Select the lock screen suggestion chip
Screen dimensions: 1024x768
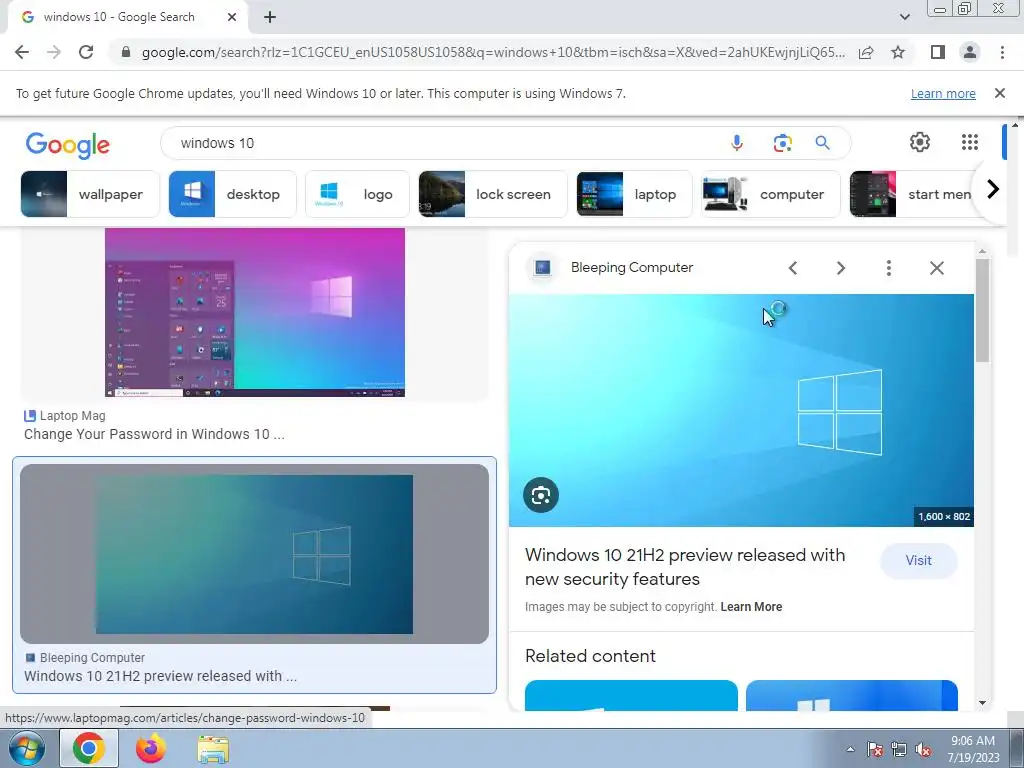pyautogui.click(x=493, y=194)
